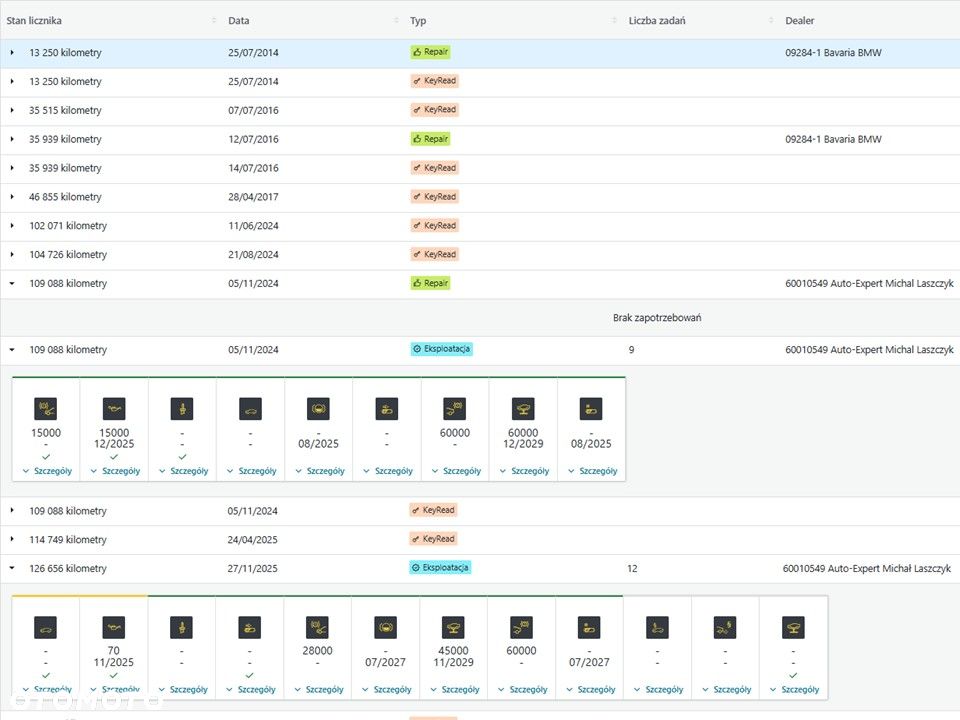Expand the 102 071 kilometry KeyRead row
Screen dimensions: 960x720
(12, 225)
